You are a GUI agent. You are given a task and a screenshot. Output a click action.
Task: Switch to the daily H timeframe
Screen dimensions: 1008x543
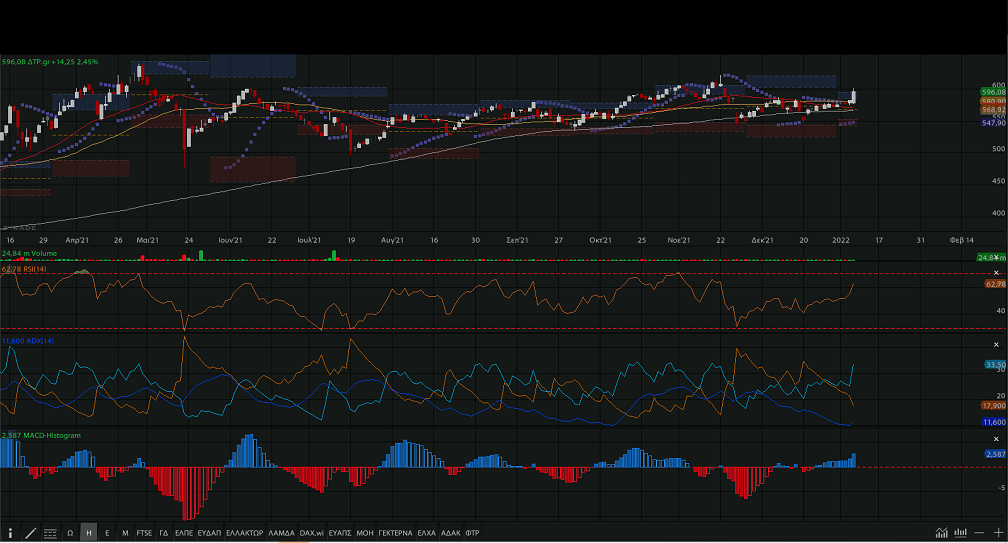click(89, 533)
